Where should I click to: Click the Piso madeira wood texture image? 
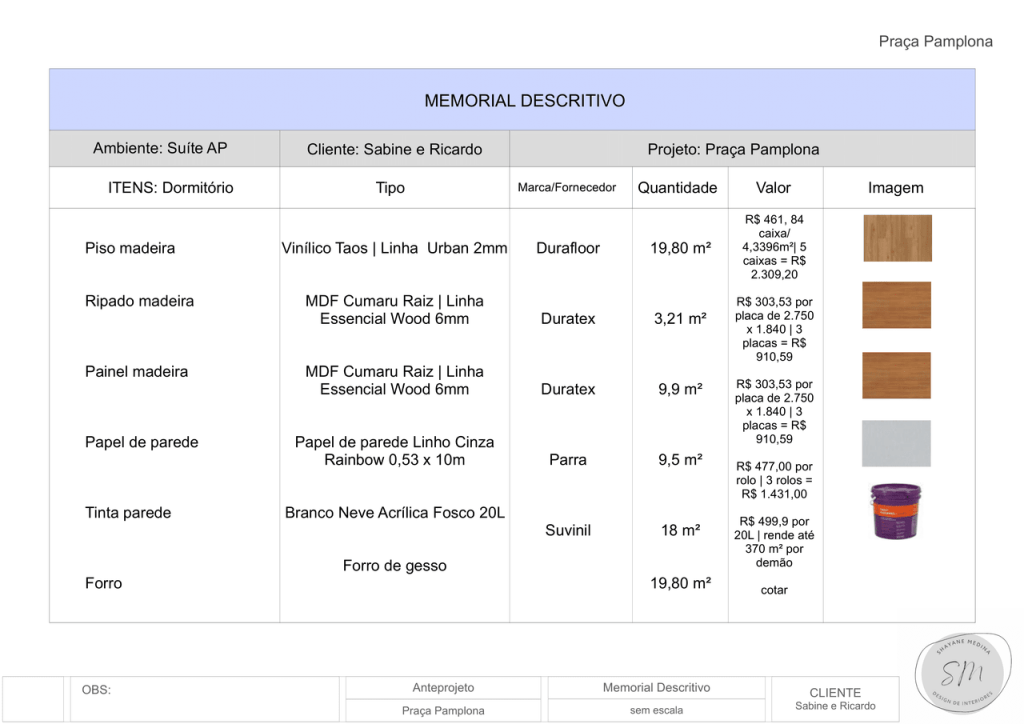tap(897, 238)
